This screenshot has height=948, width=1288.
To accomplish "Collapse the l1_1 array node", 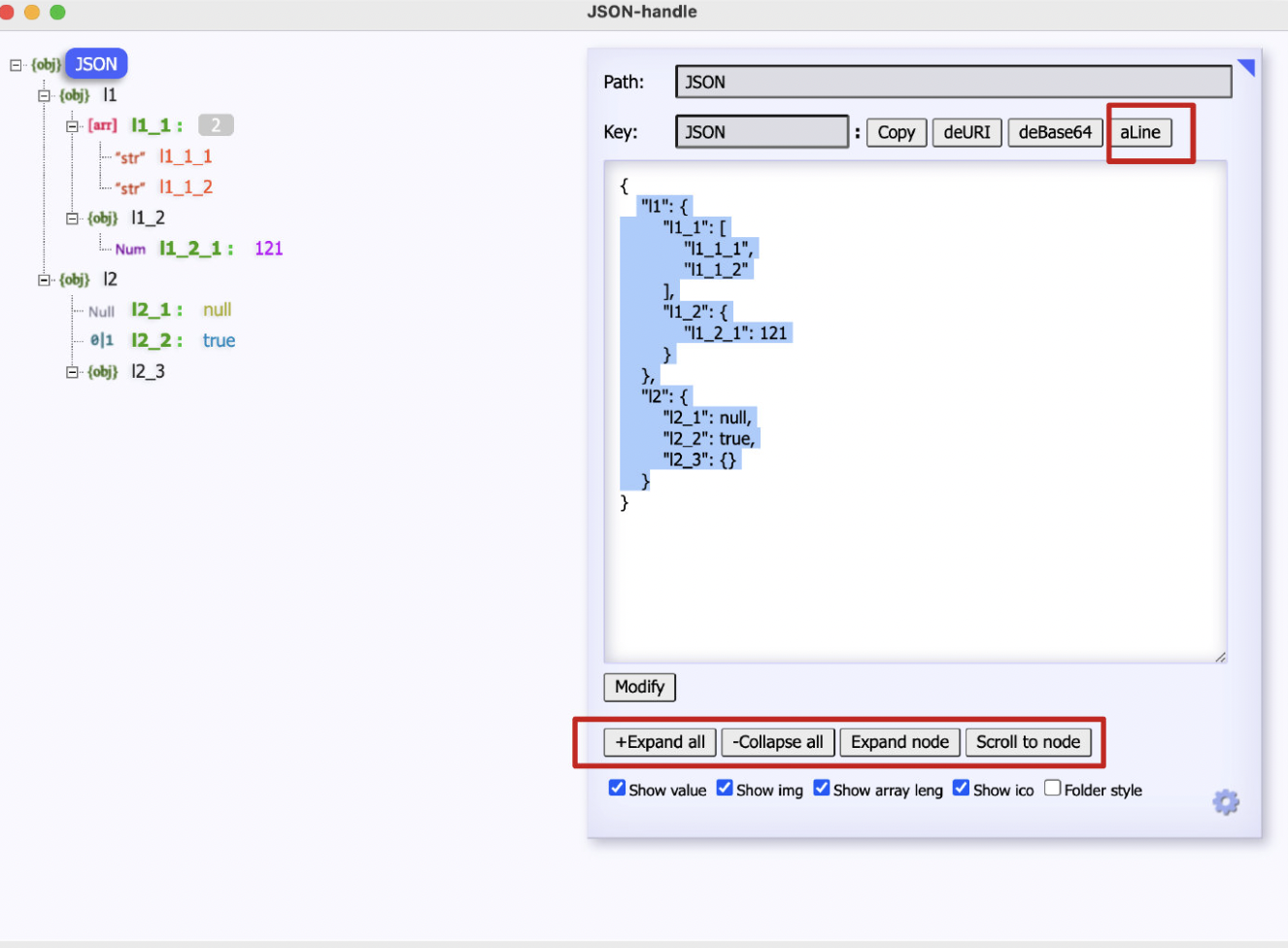I will pos(72,126).
